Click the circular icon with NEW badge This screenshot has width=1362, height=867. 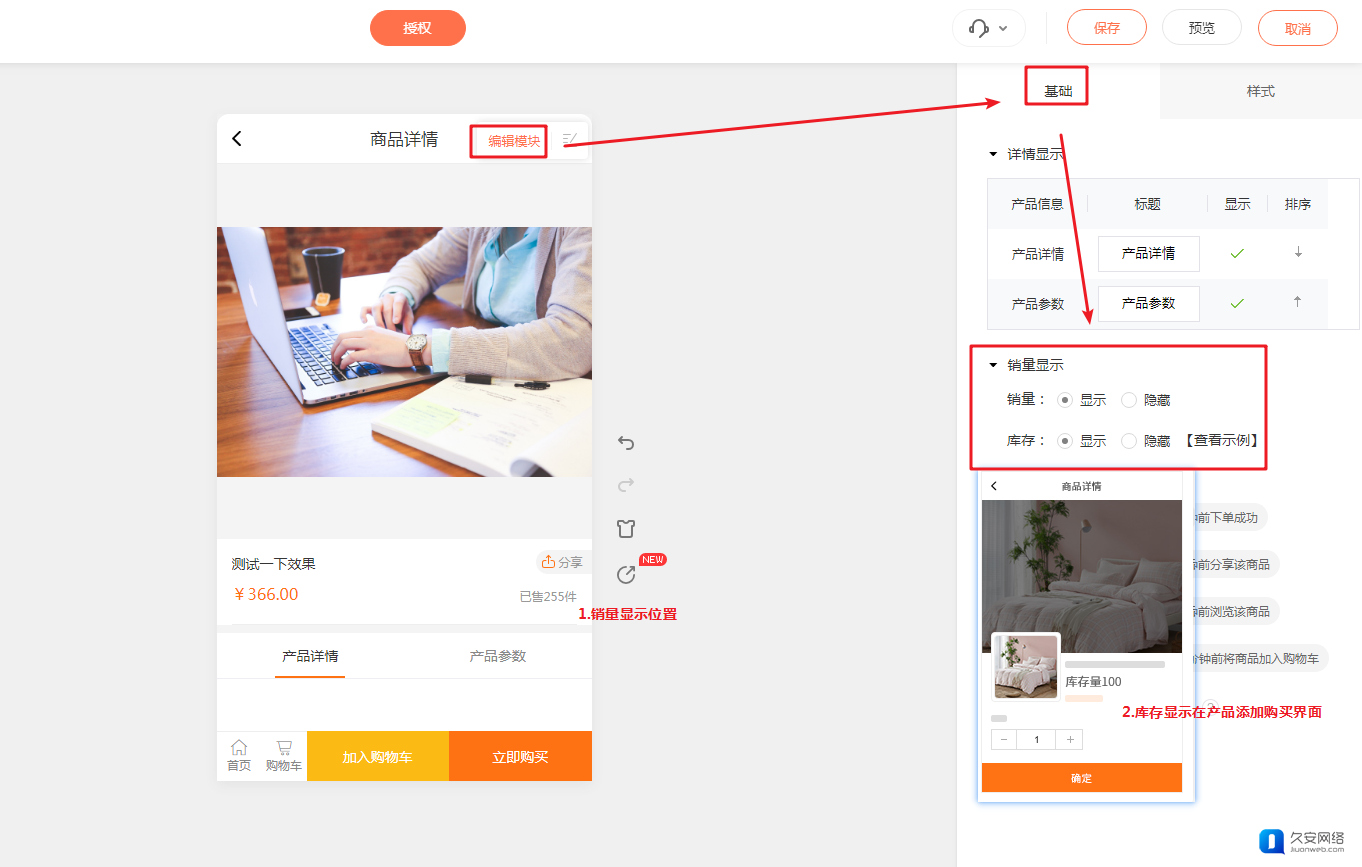[626, 574]
